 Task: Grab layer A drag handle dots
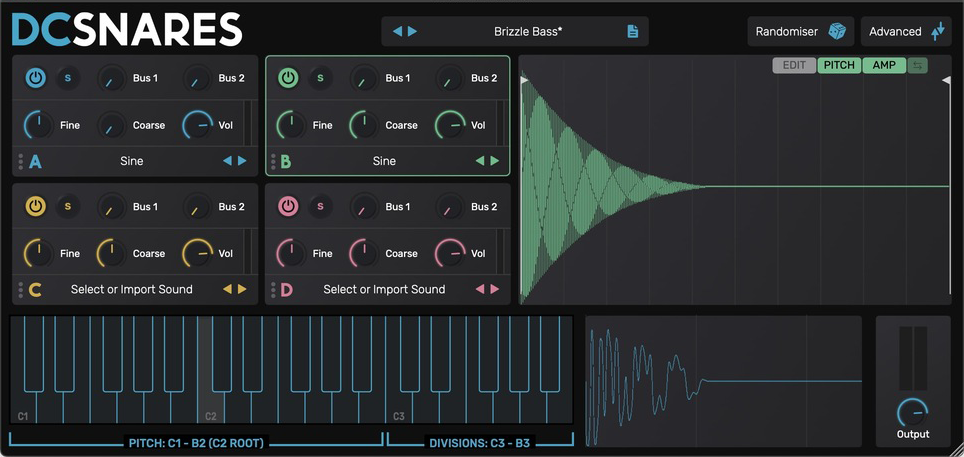pos(20,161)
